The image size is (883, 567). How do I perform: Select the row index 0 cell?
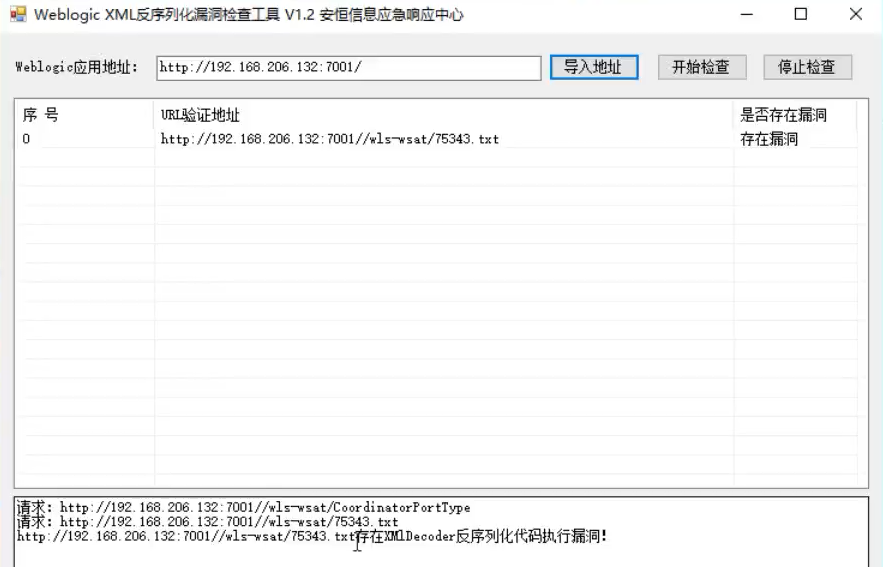(x=27, y=140)
